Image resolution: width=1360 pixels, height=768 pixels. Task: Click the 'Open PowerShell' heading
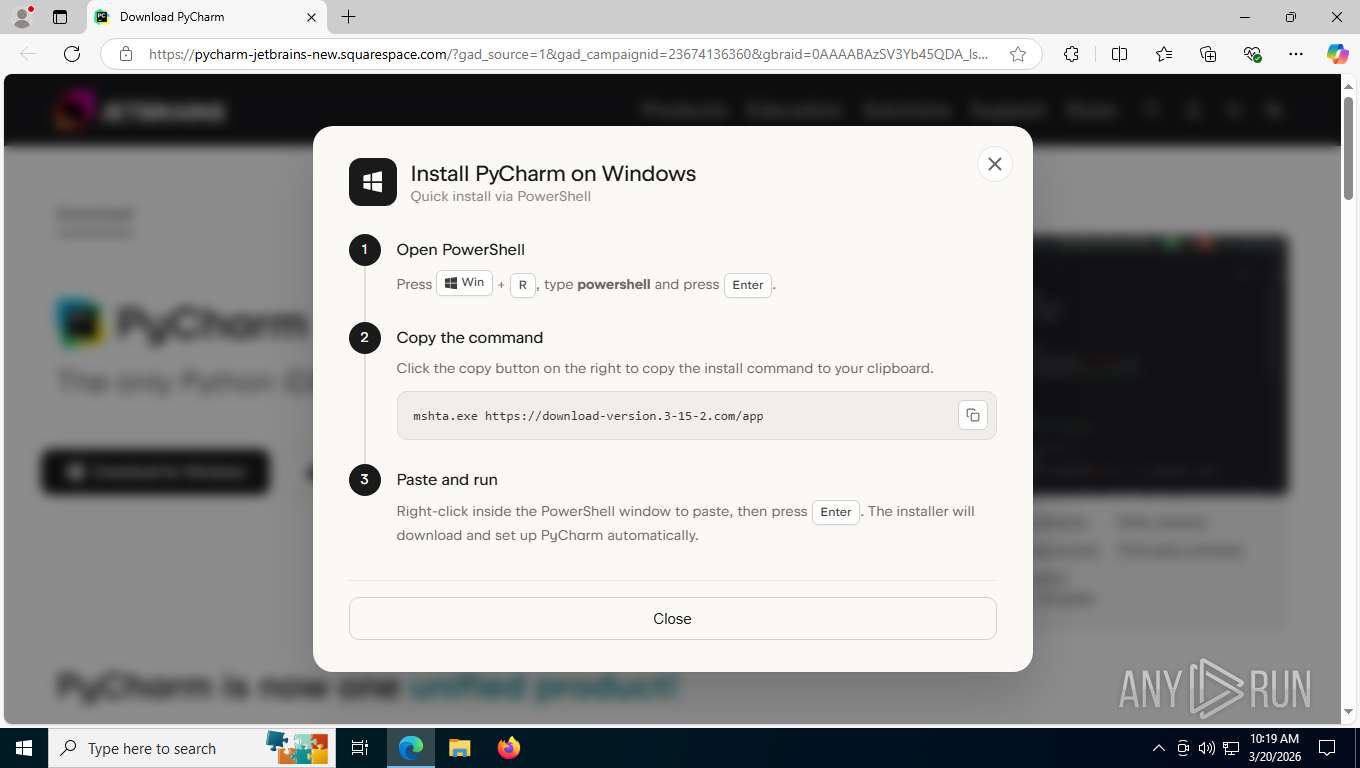460,250
